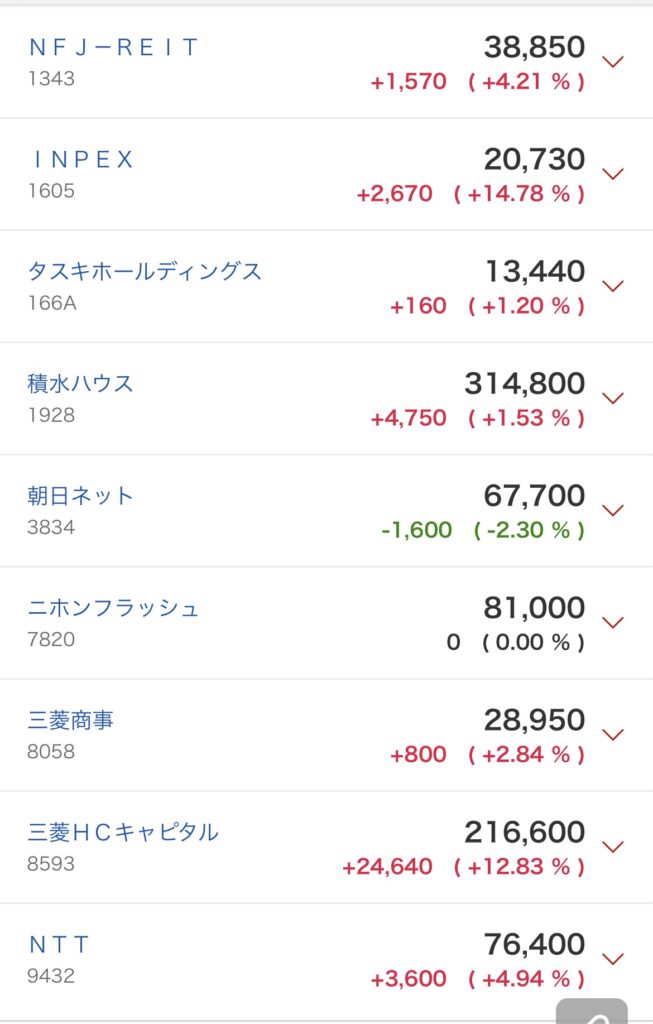Screen dimensions: 653x1024
Task: Open the INPEX stock link
Action: 83,159
